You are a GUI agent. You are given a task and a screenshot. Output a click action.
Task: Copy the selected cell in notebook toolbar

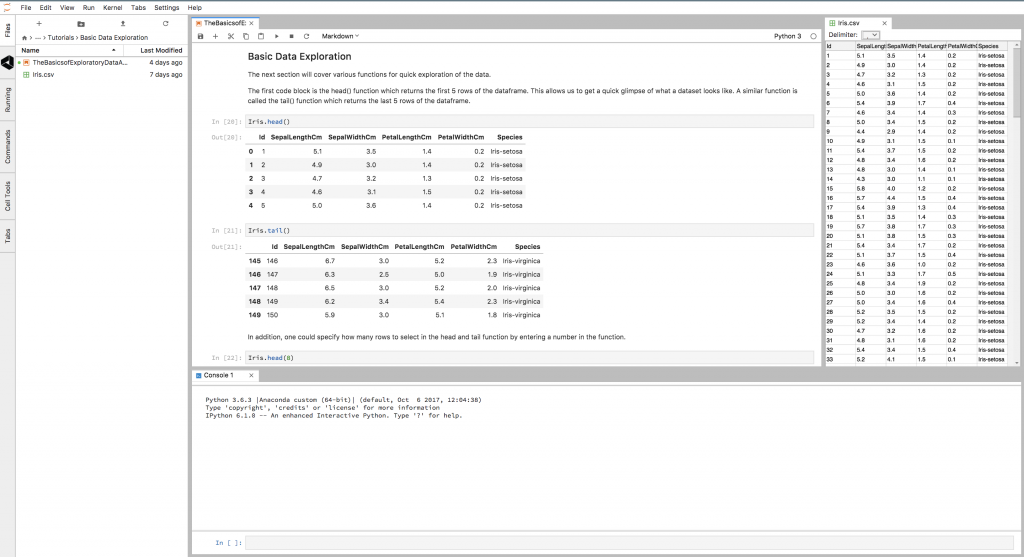(246, 36)
